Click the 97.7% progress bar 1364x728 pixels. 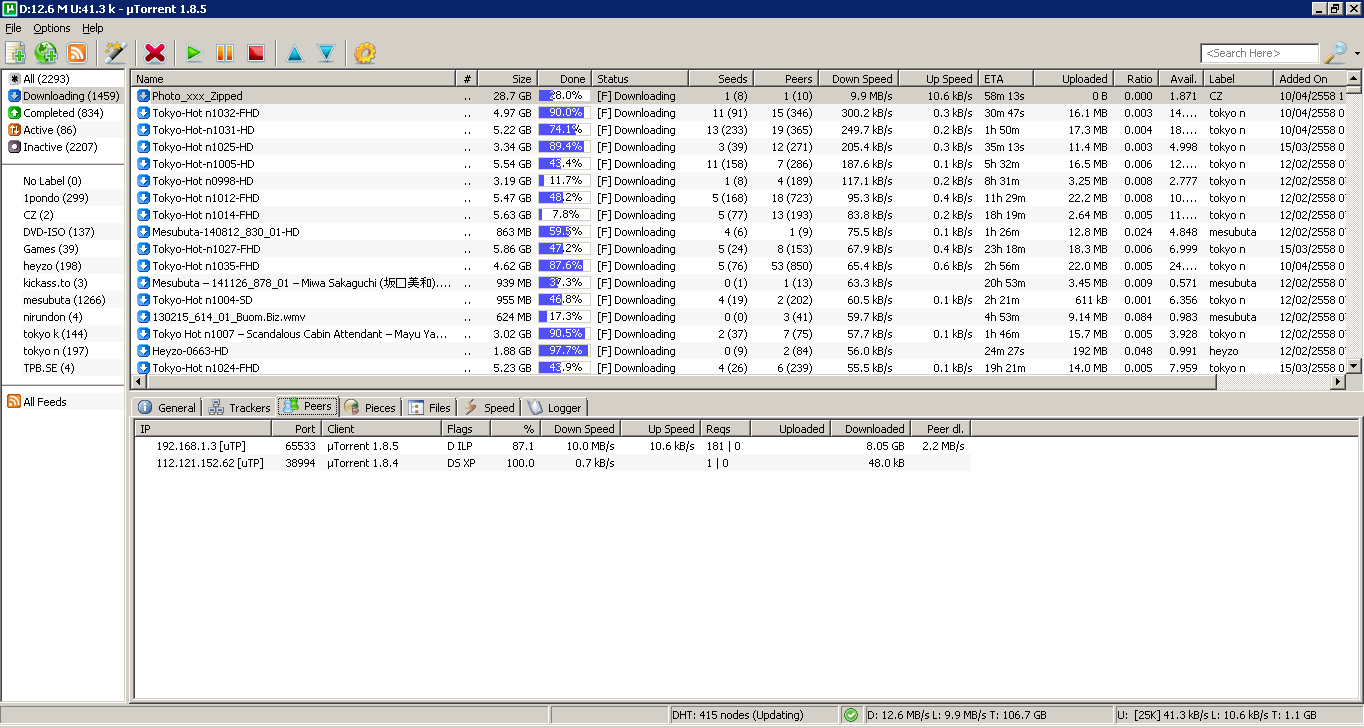[564, 351]
